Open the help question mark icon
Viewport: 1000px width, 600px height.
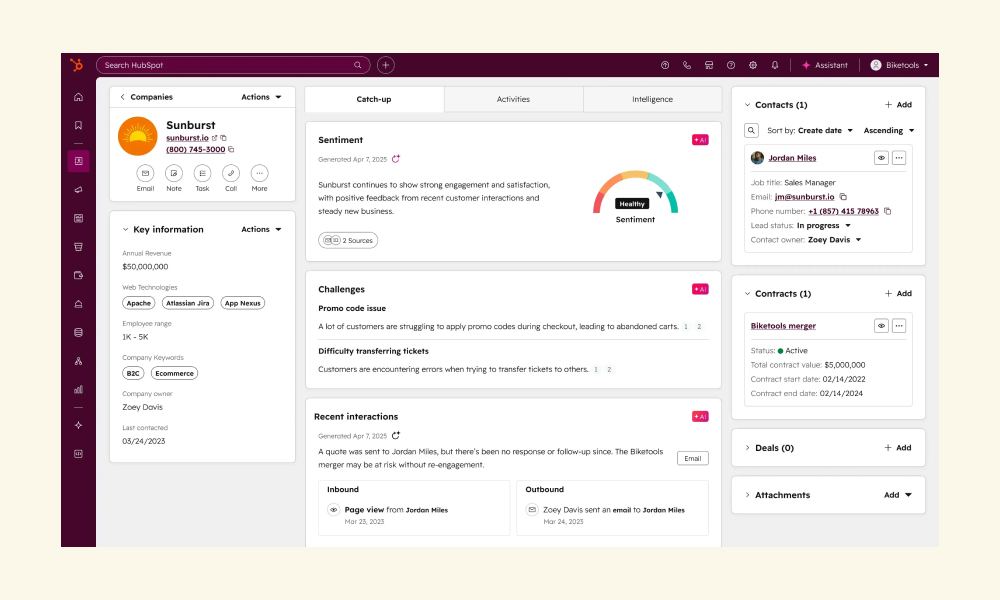731,65
